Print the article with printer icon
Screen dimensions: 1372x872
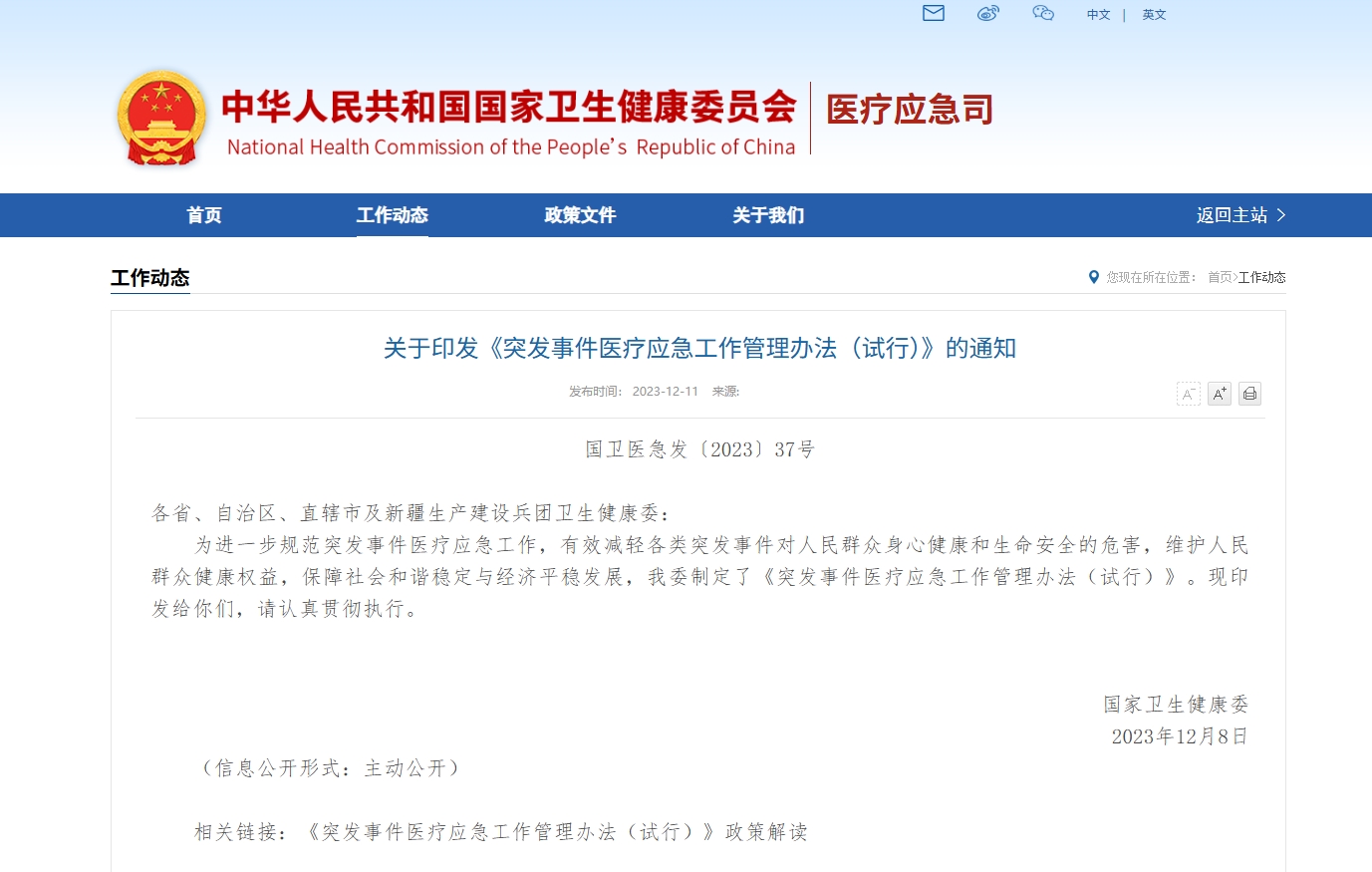1250,394
